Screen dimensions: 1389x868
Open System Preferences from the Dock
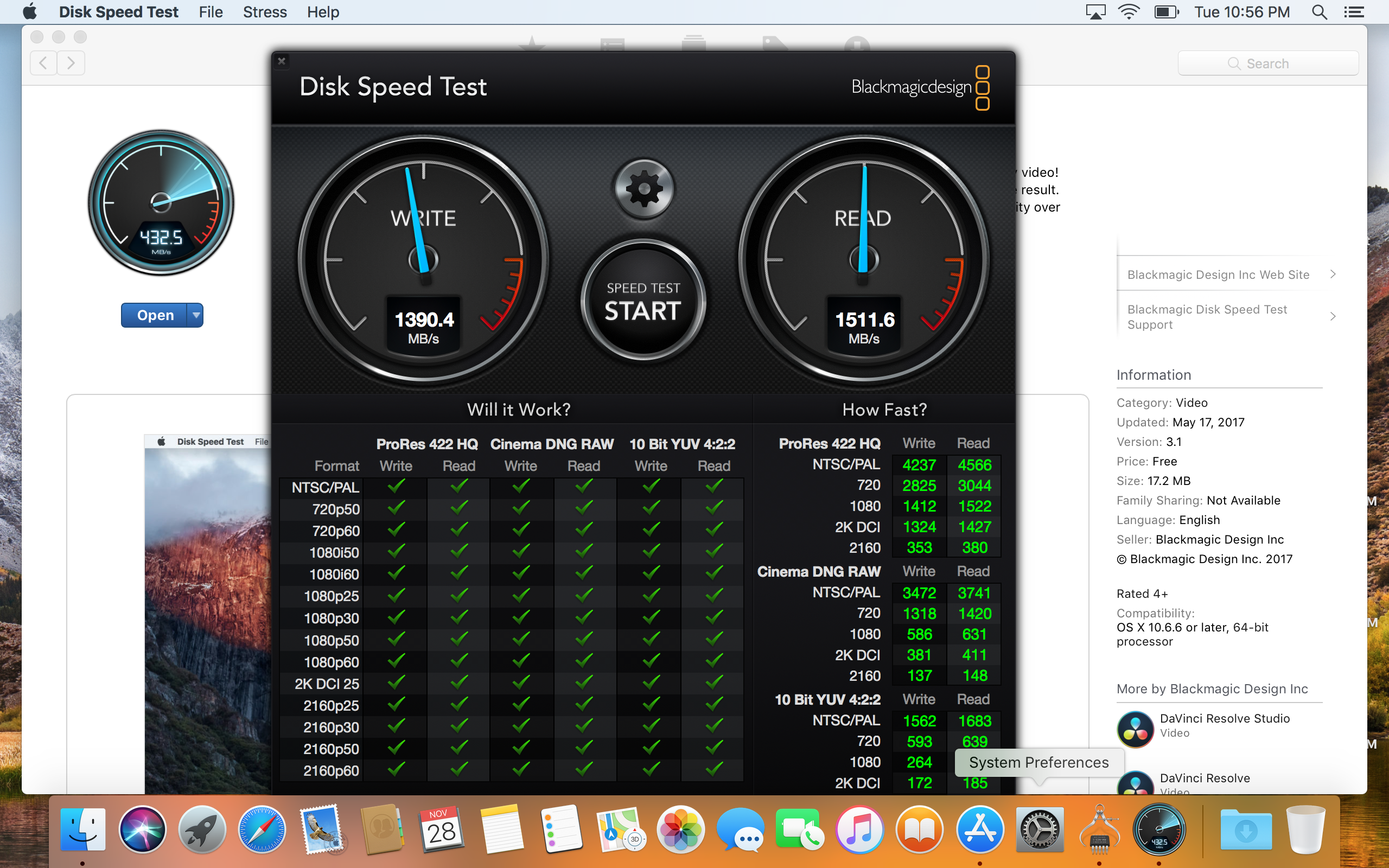(x=1040, y=830)
